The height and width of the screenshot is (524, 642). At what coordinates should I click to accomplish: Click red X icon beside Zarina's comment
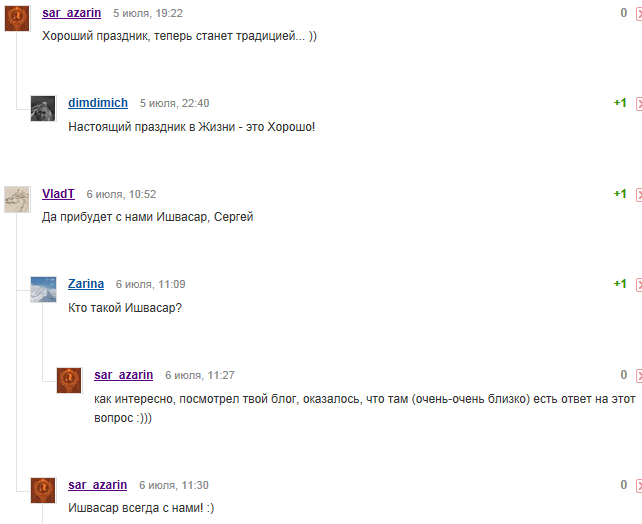pyautogui.click(x=639, y=285)
